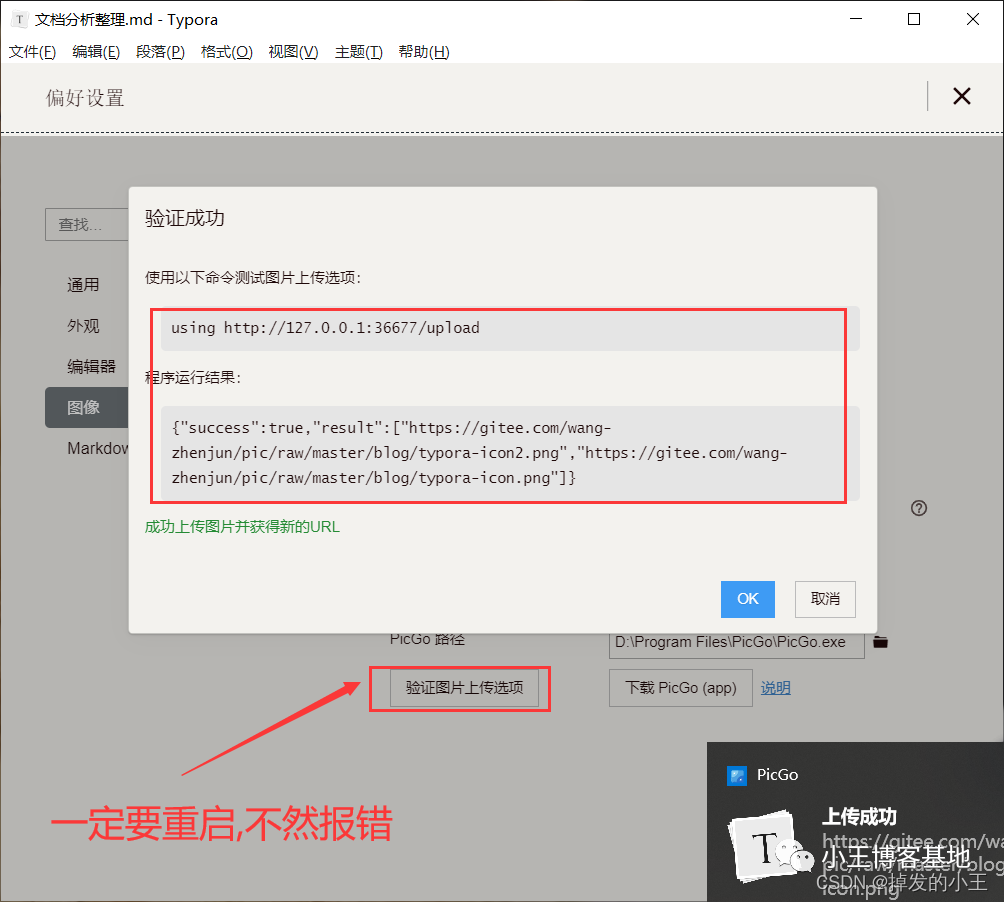Open the 文件(F) menu
This screenshot has width=1004, height=902.
click(32, 52)
